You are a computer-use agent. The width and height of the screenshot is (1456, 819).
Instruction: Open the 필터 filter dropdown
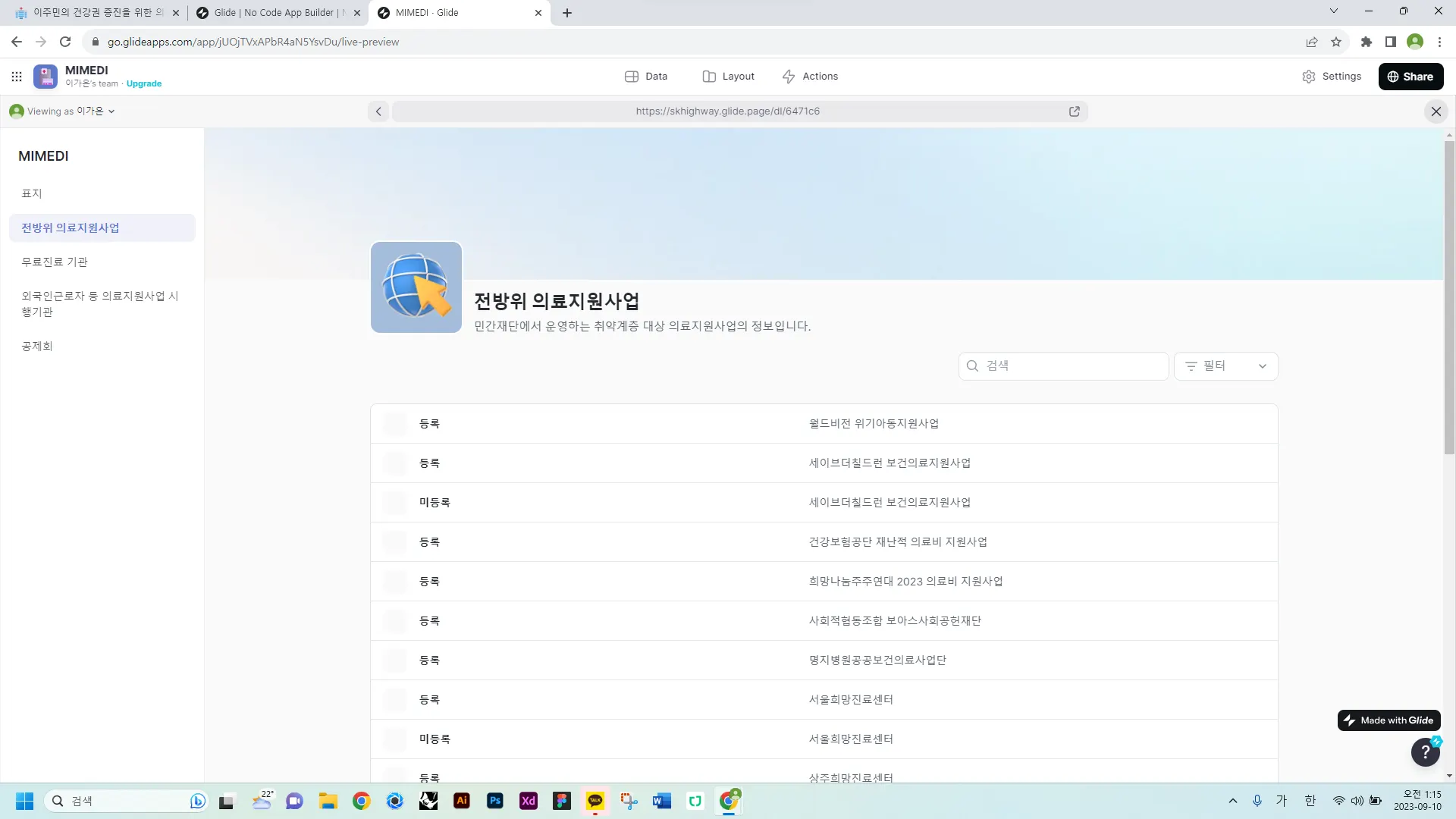(x=1225, y=366)
